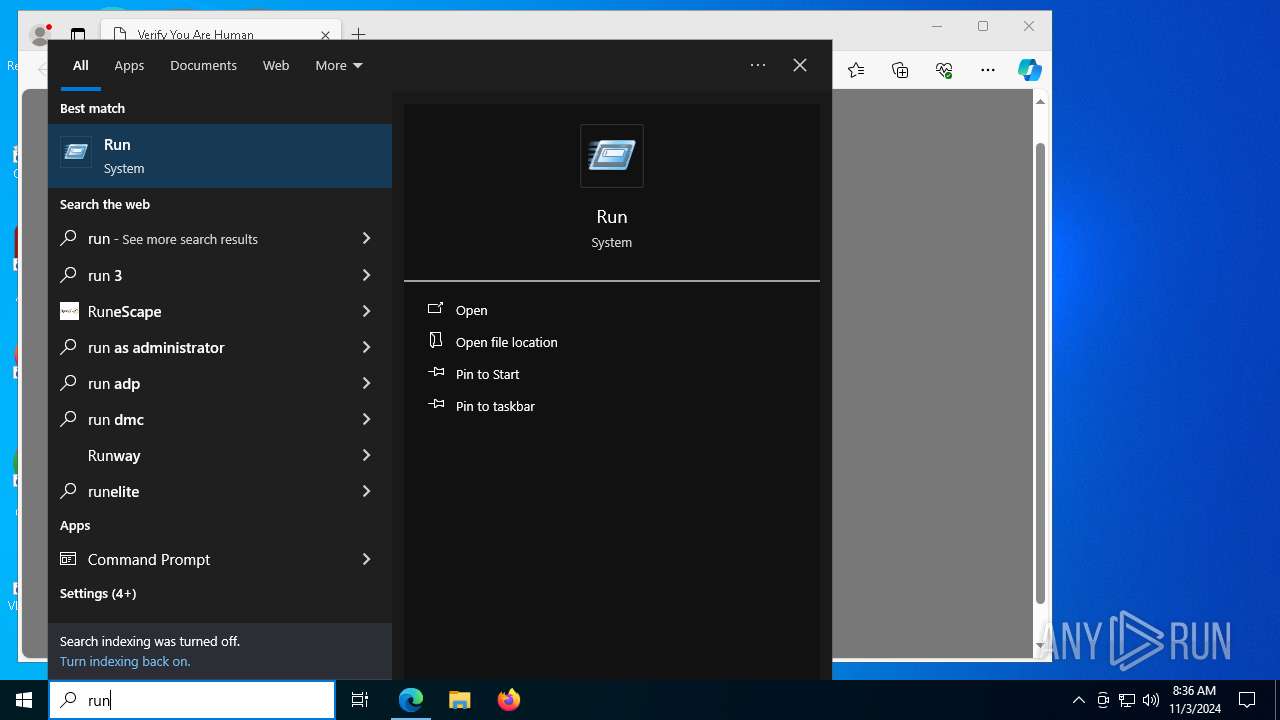Open Task View on the taskbar
The height and width of the screenshot is (720, 1280).
pos(360,700)
